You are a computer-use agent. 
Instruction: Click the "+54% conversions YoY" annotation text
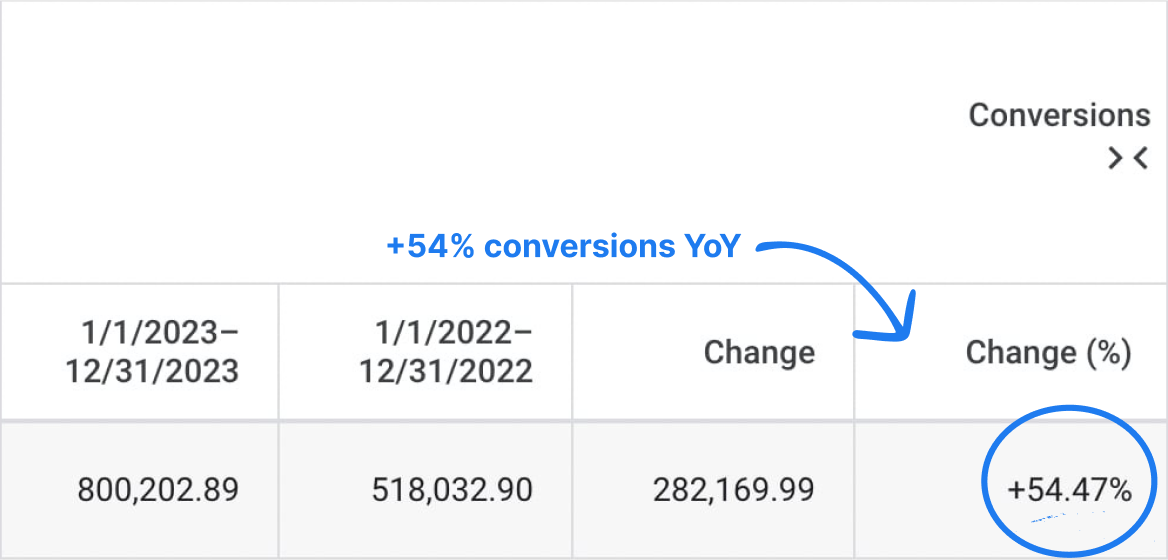(562, 247)
